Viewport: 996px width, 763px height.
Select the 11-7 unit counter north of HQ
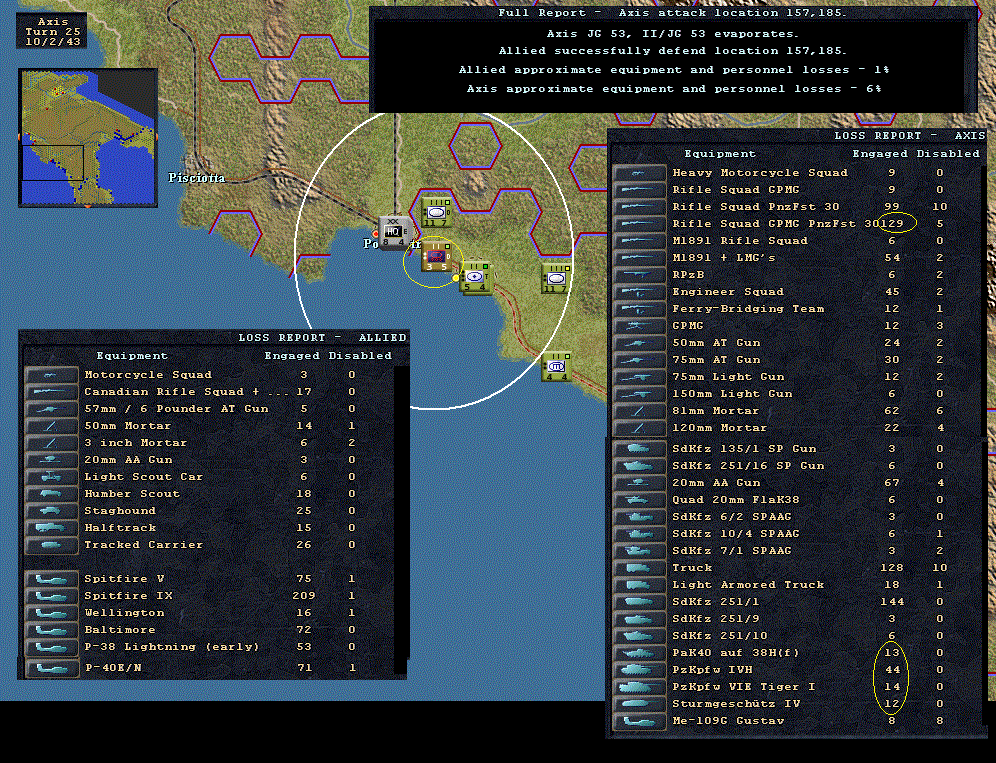(436, 212)
